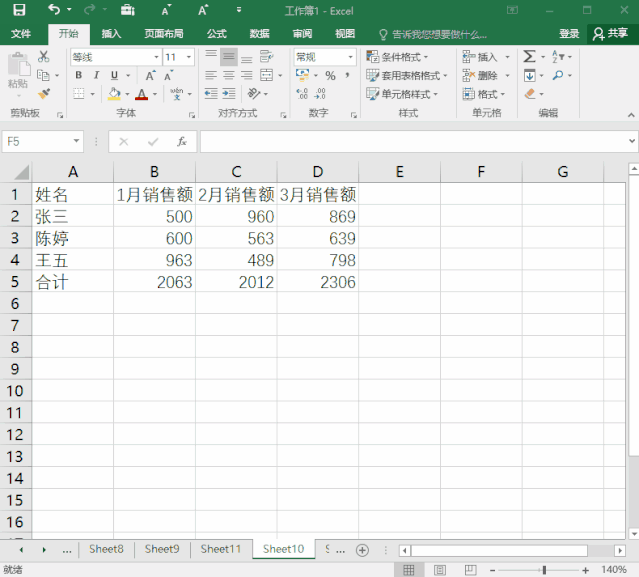This screenshot has width=639, height=577.
Task: Open 条件格式 conditional formatting menu
Action: click(x=397, y=57)
